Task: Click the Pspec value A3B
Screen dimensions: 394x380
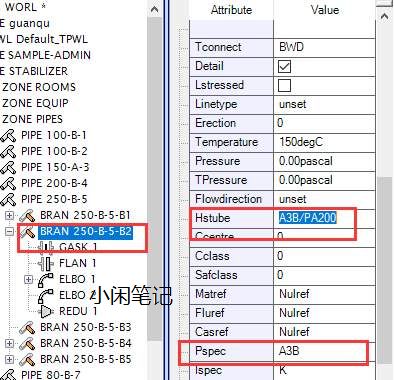Action: tap(289, 351)
